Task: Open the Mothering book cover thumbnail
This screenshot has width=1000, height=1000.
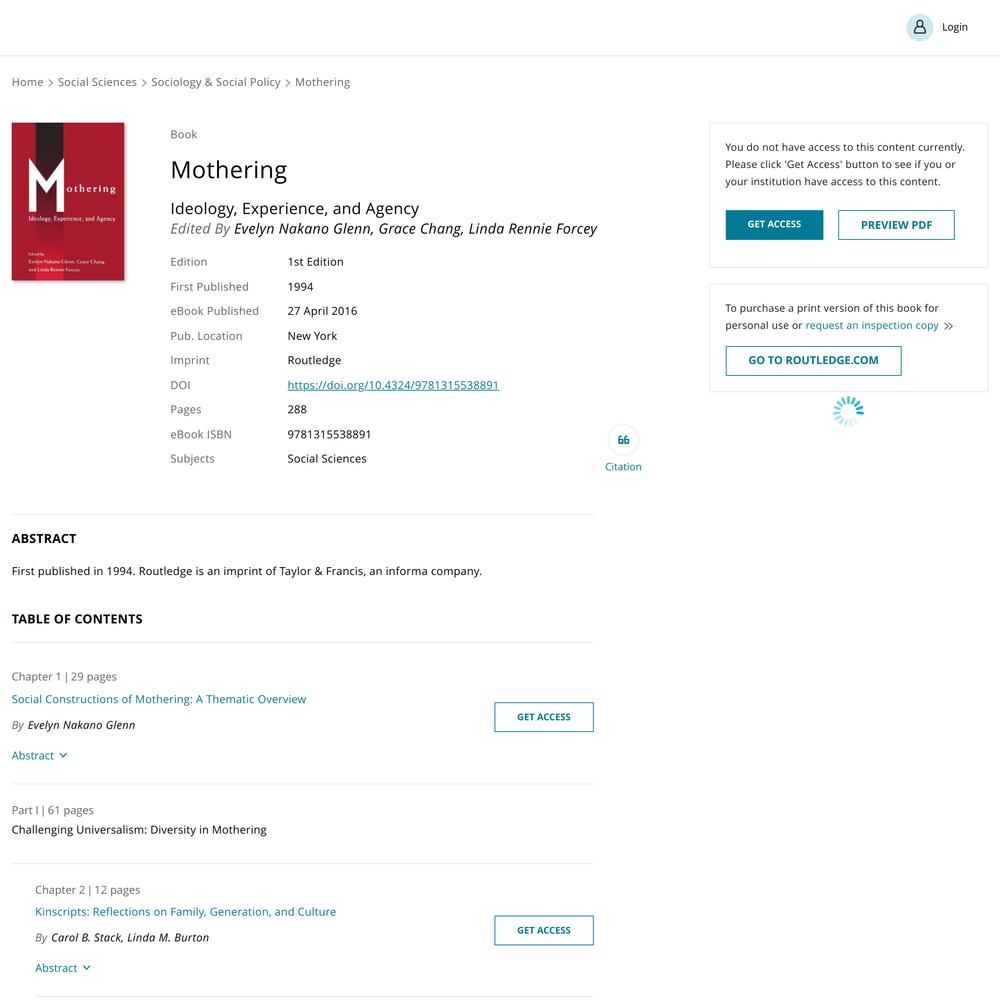Action: tap(68, 202)
